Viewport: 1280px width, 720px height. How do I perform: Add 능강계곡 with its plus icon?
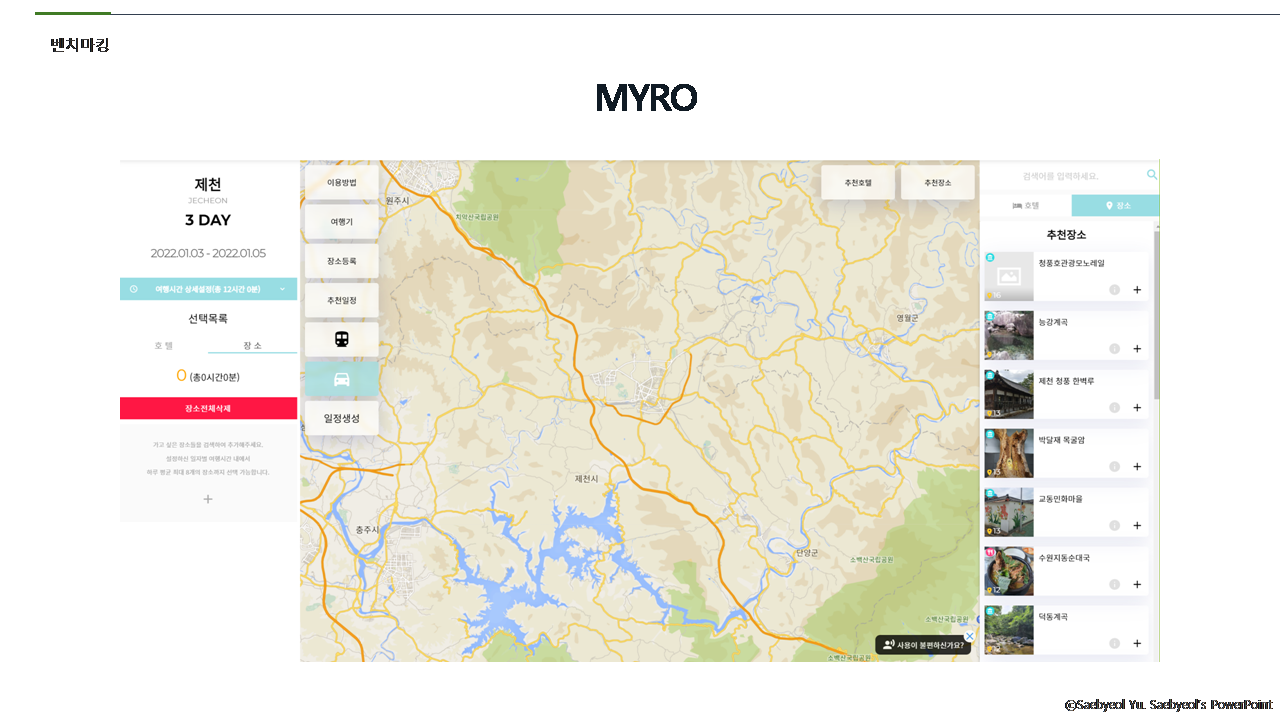click(x=1137, y=349)
